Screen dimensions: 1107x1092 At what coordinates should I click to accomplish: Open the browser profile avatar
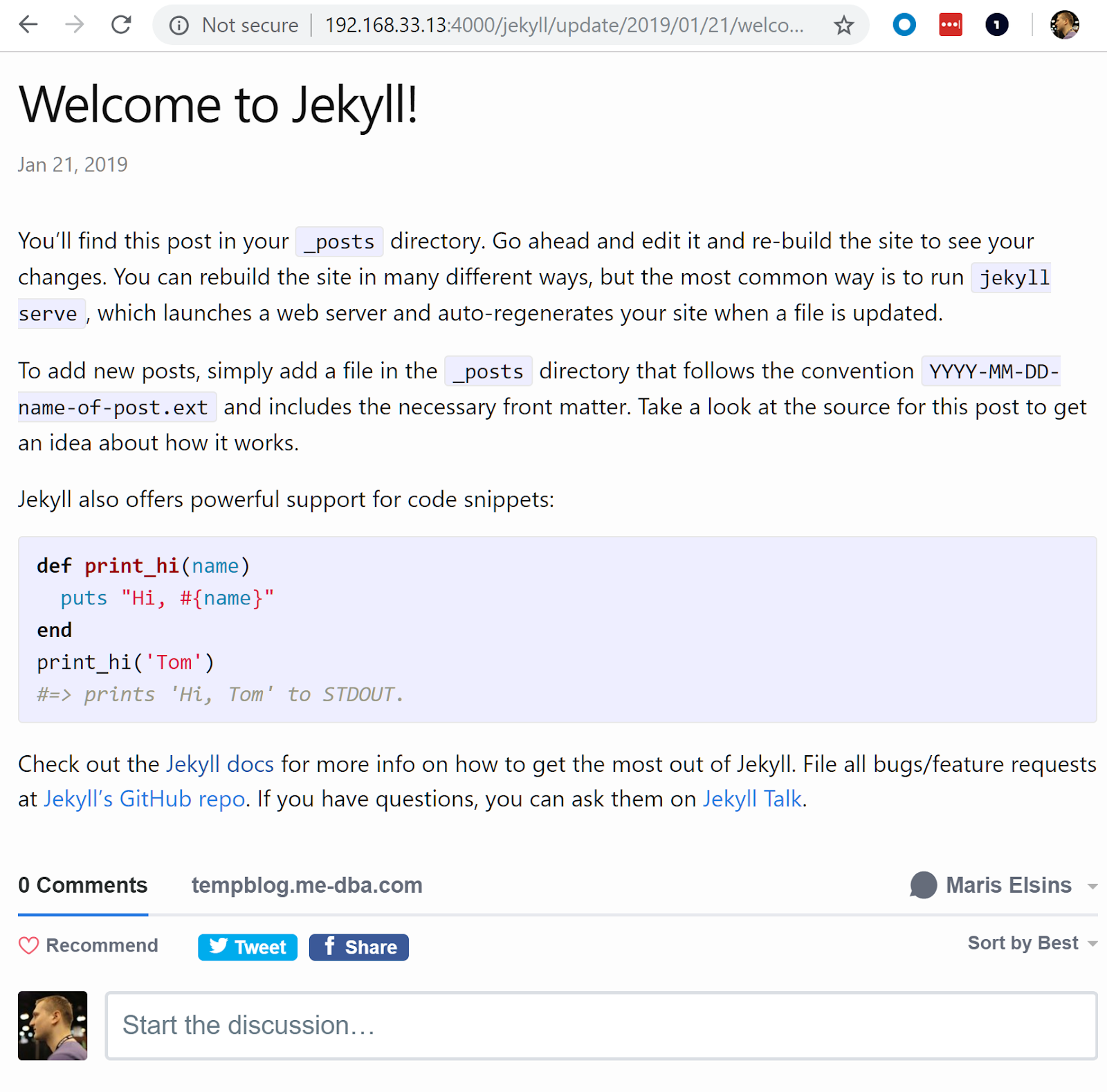point(1064,26)
